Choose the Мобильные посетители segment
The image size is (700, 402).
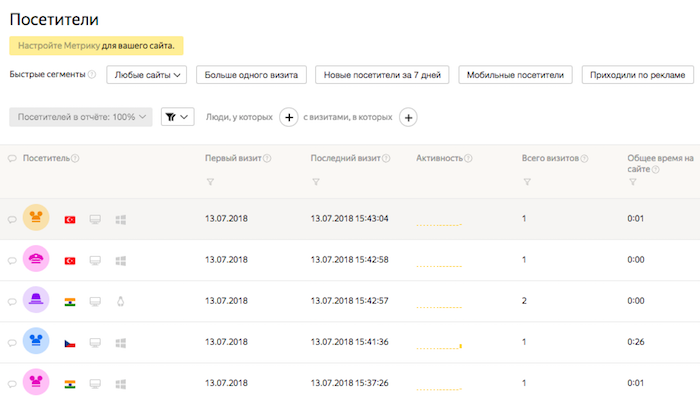coord(517,75)
